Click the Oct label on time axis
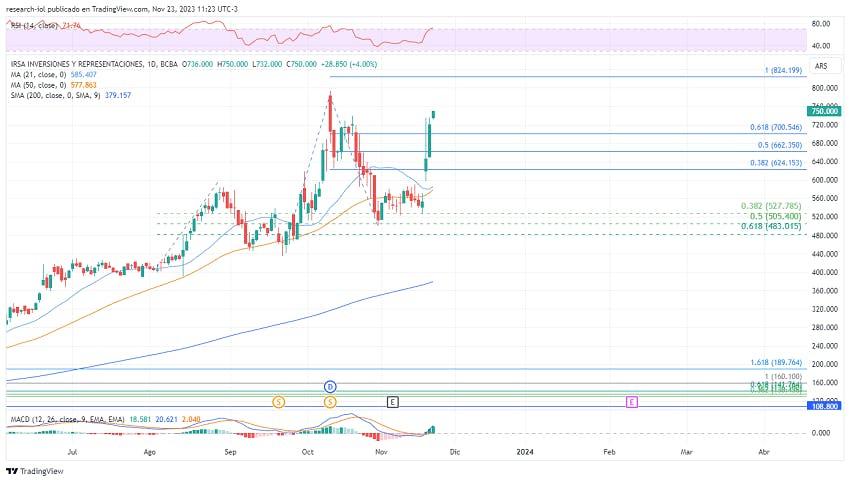 click(x=307, y=452)
